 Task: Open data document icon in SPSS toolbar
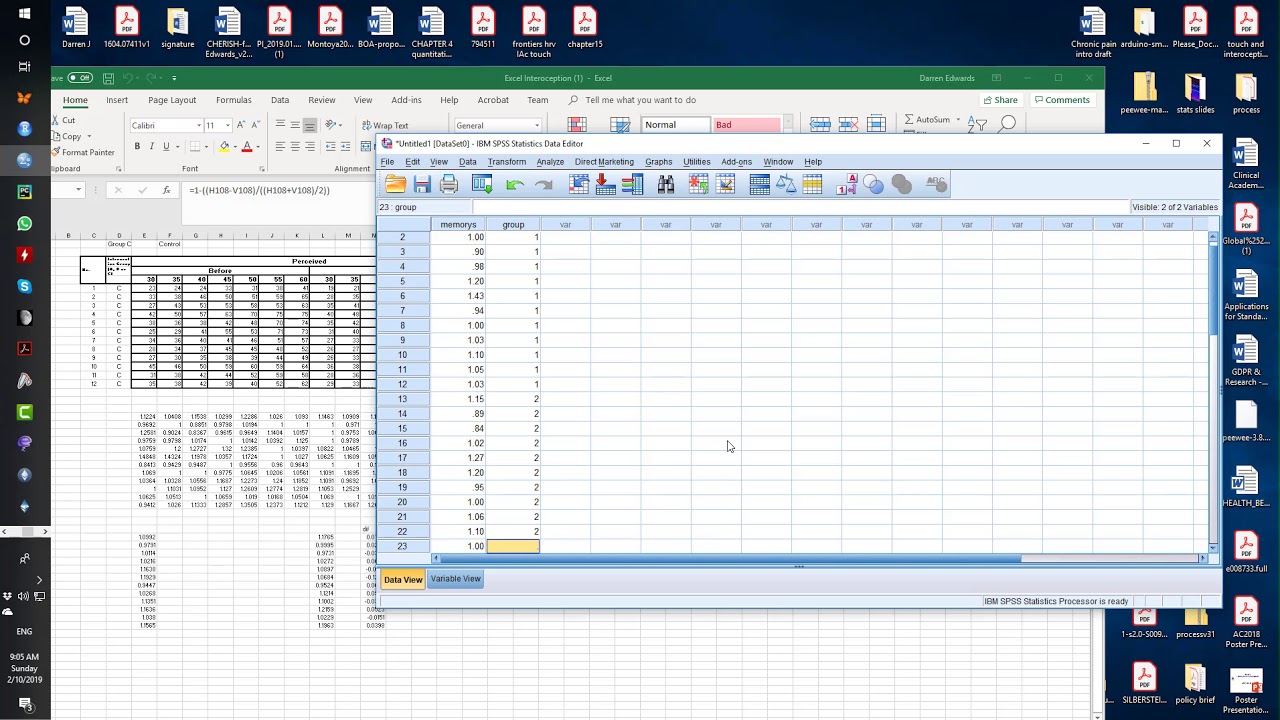pyautogui.click(x=396, y=184)
